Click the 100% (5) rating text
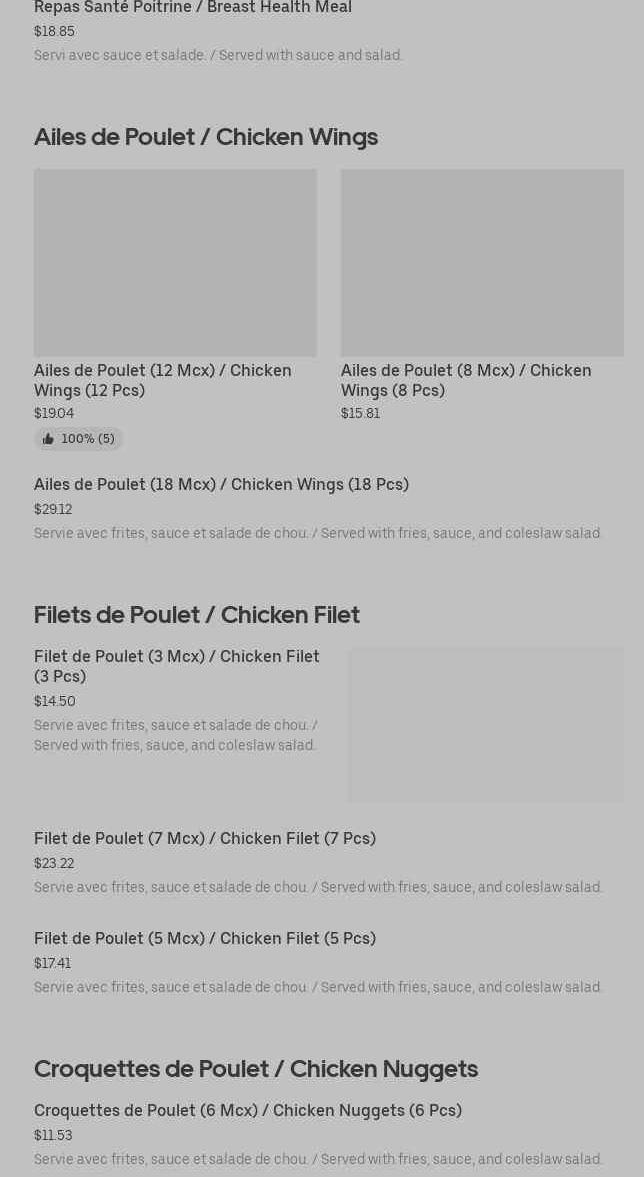Viewport: 644px width, 1177px height. pos(88,439)
